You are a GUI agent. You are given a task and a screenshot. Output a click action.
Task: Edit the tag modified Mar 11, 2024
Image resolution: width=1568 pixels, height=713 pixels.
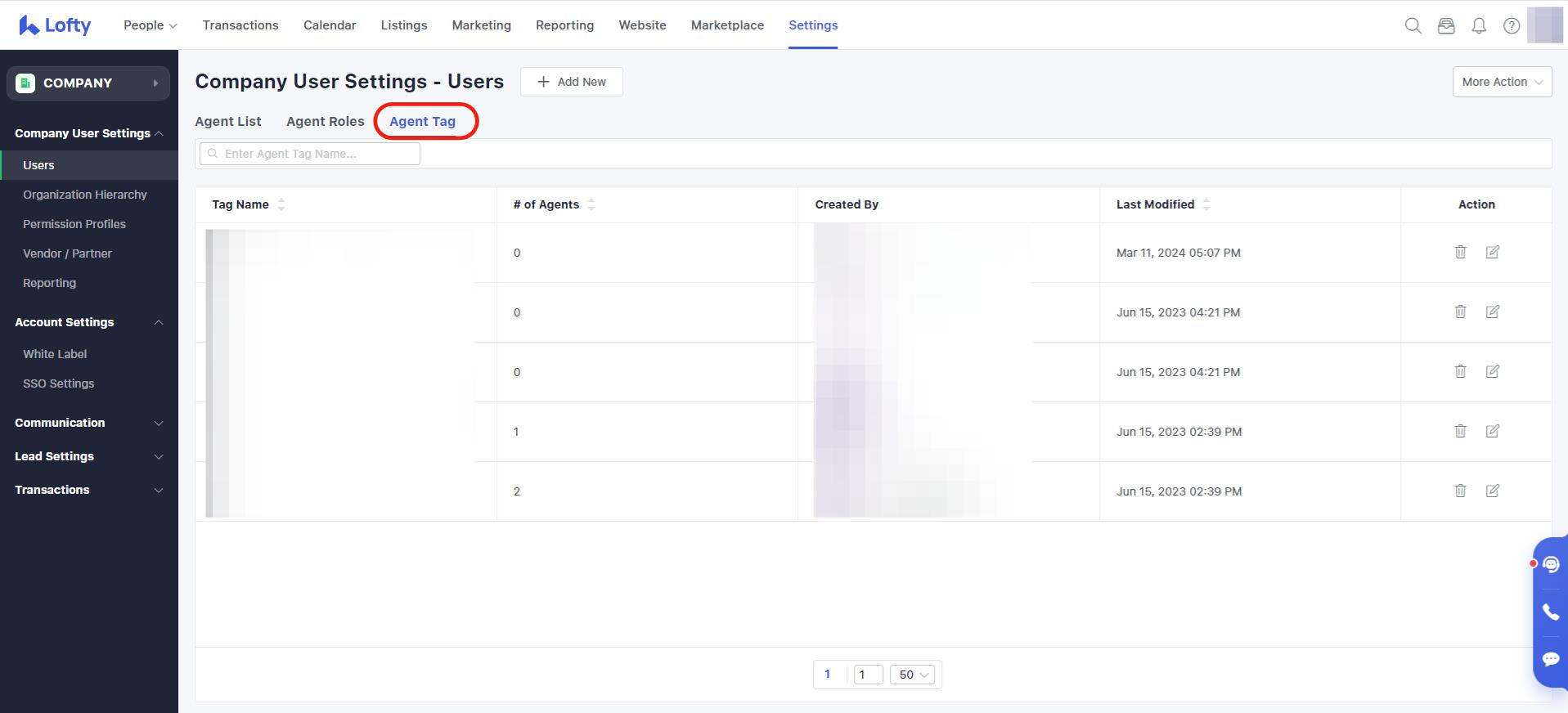tap(1493, 252)
